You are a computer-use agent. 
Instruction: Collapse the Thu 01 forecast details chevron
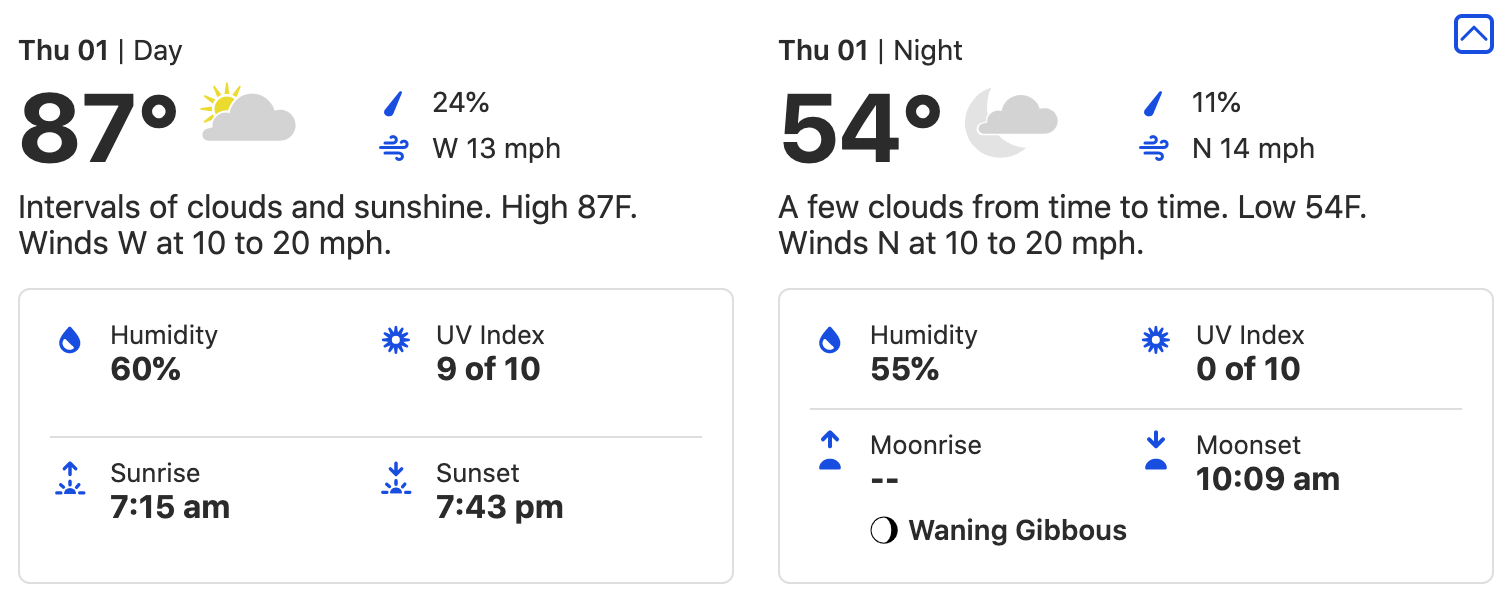pos(1473,35)
